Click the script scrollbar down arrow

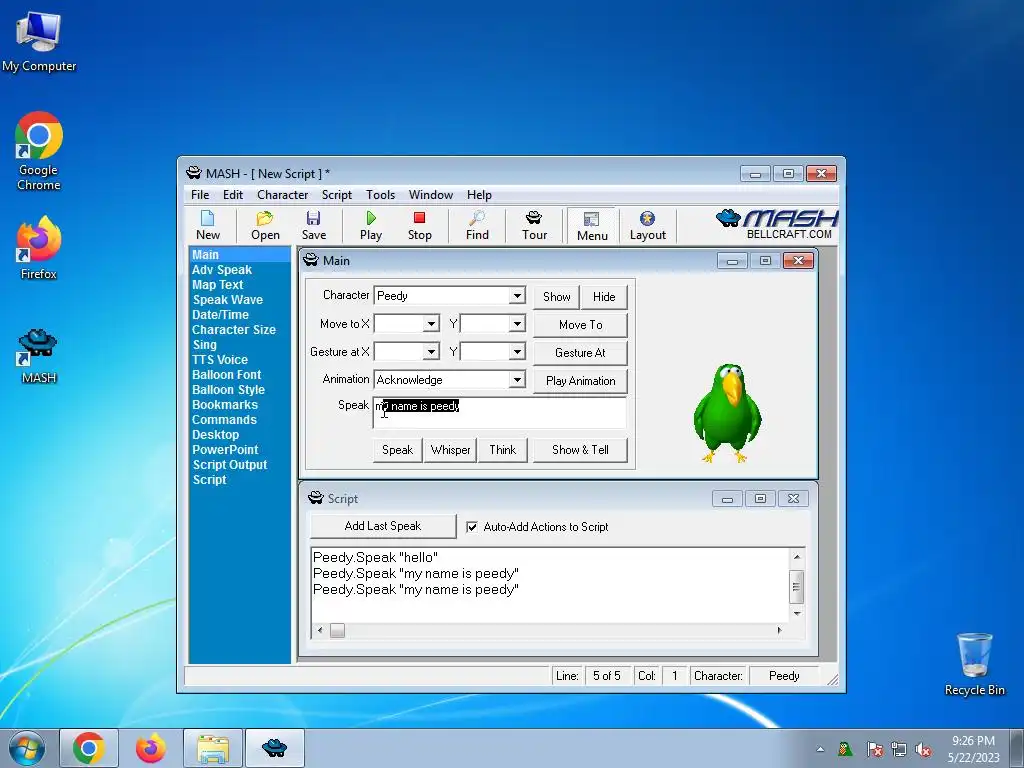pos(797,614)
